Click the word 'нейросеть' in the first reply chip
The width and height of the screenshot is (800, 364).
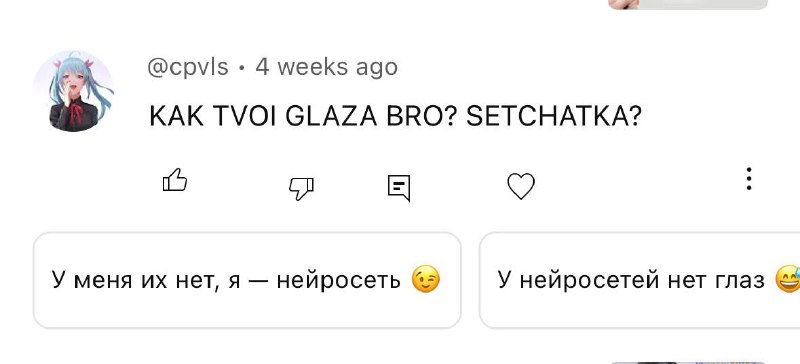pos(339,280)
